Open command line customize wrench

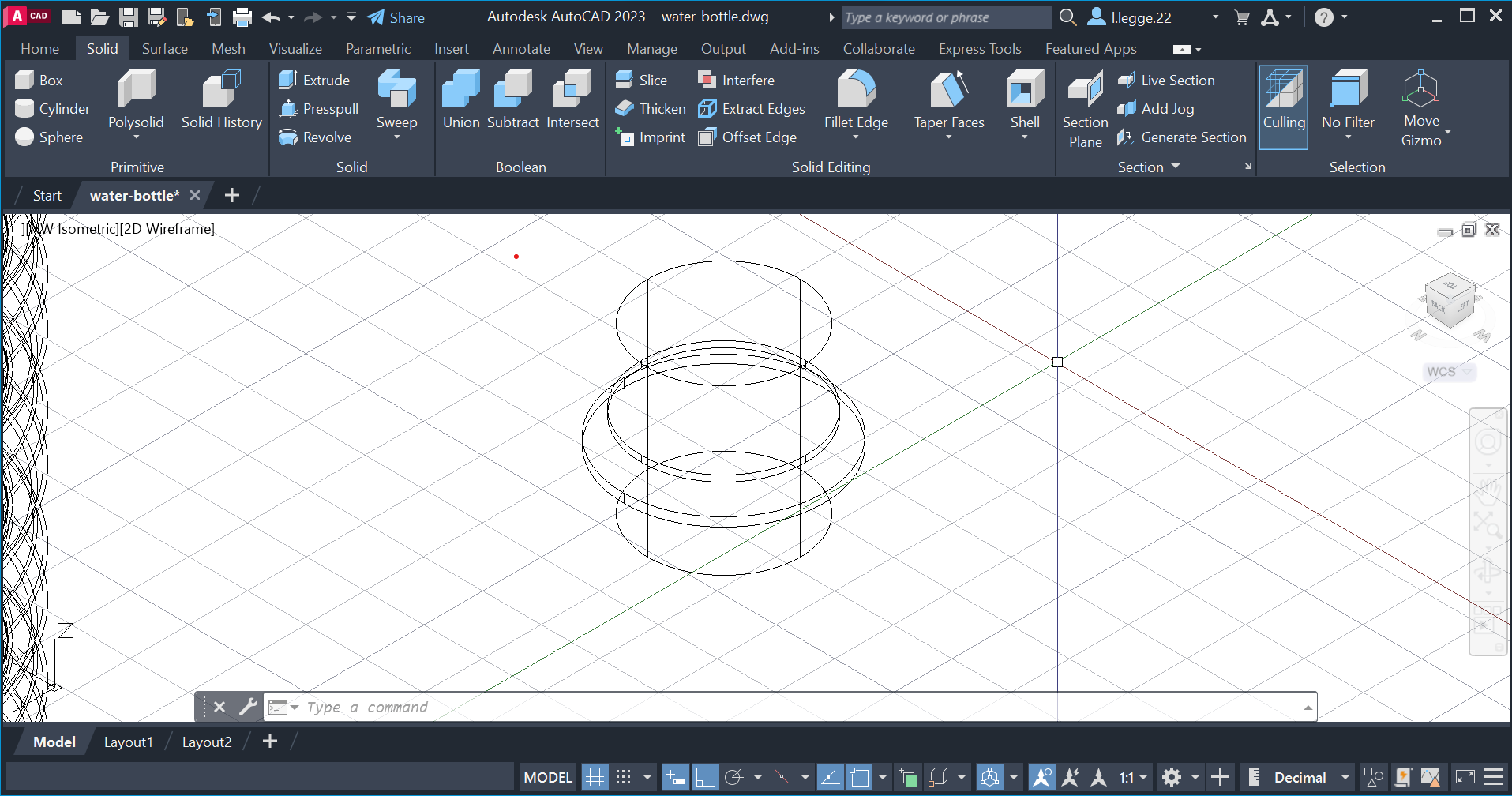248,707
